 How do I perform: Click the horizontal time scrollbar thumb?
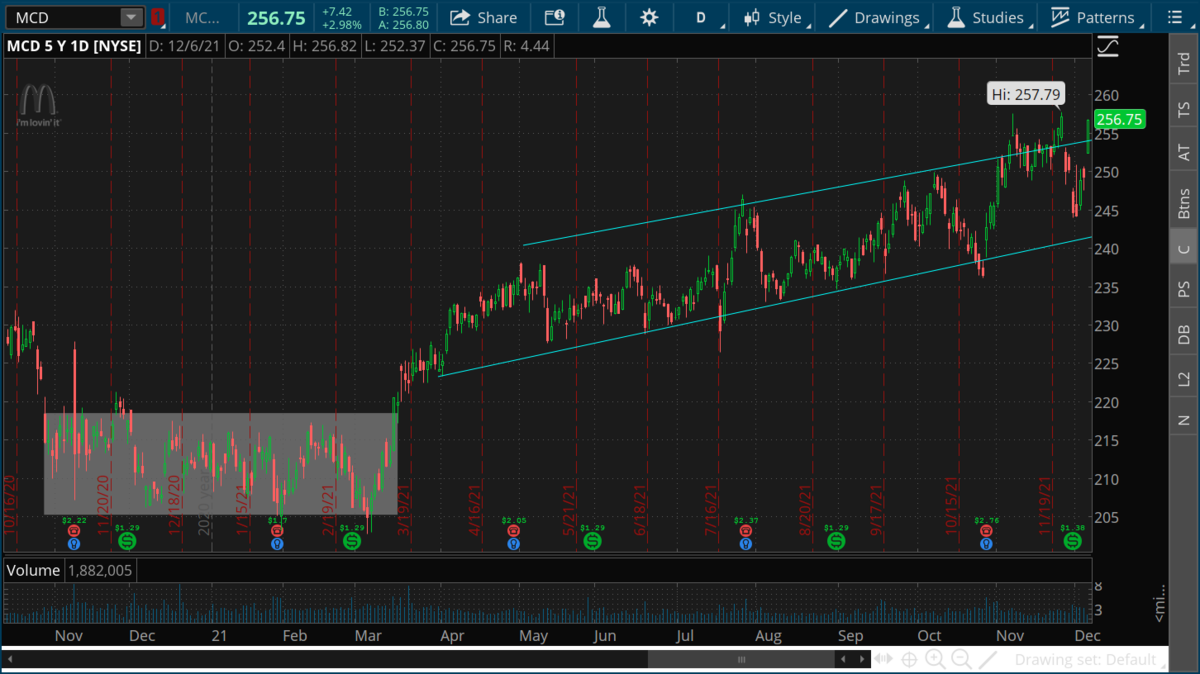point(742,659)
